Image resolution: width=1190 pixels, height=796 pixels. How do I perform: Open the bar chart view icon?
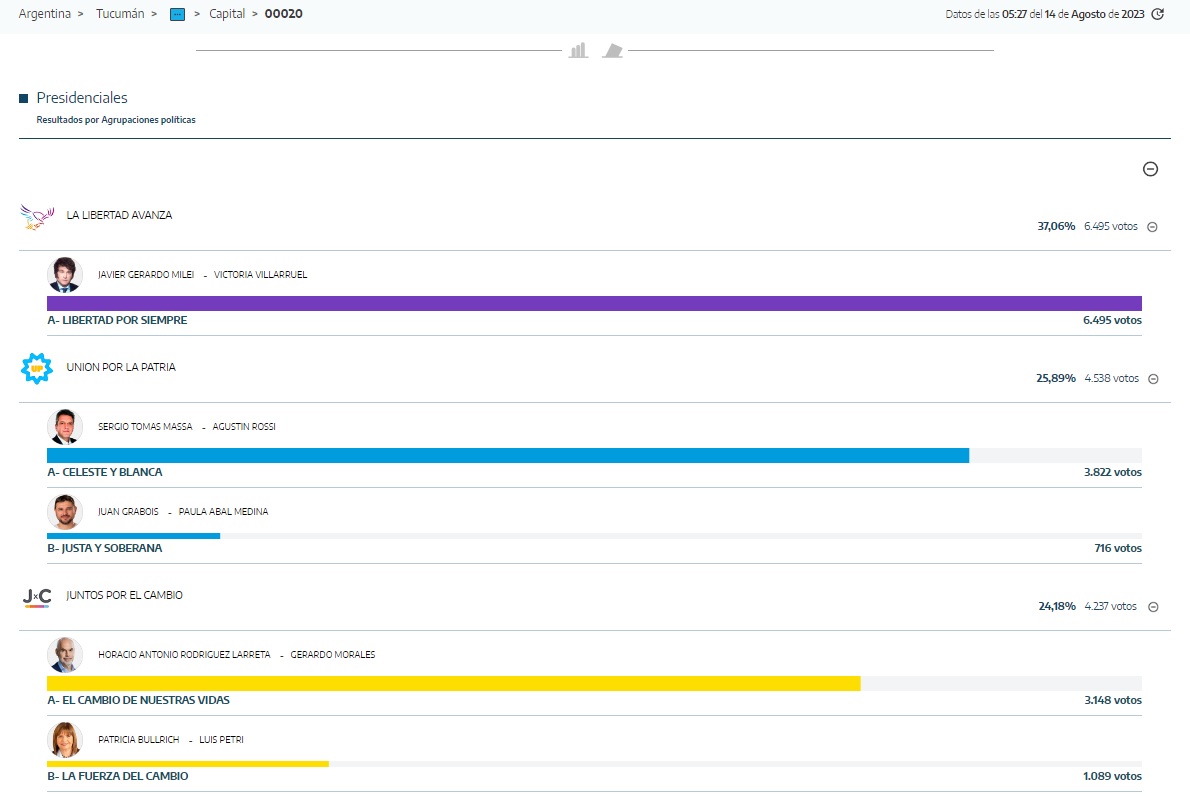coord(578,50)
